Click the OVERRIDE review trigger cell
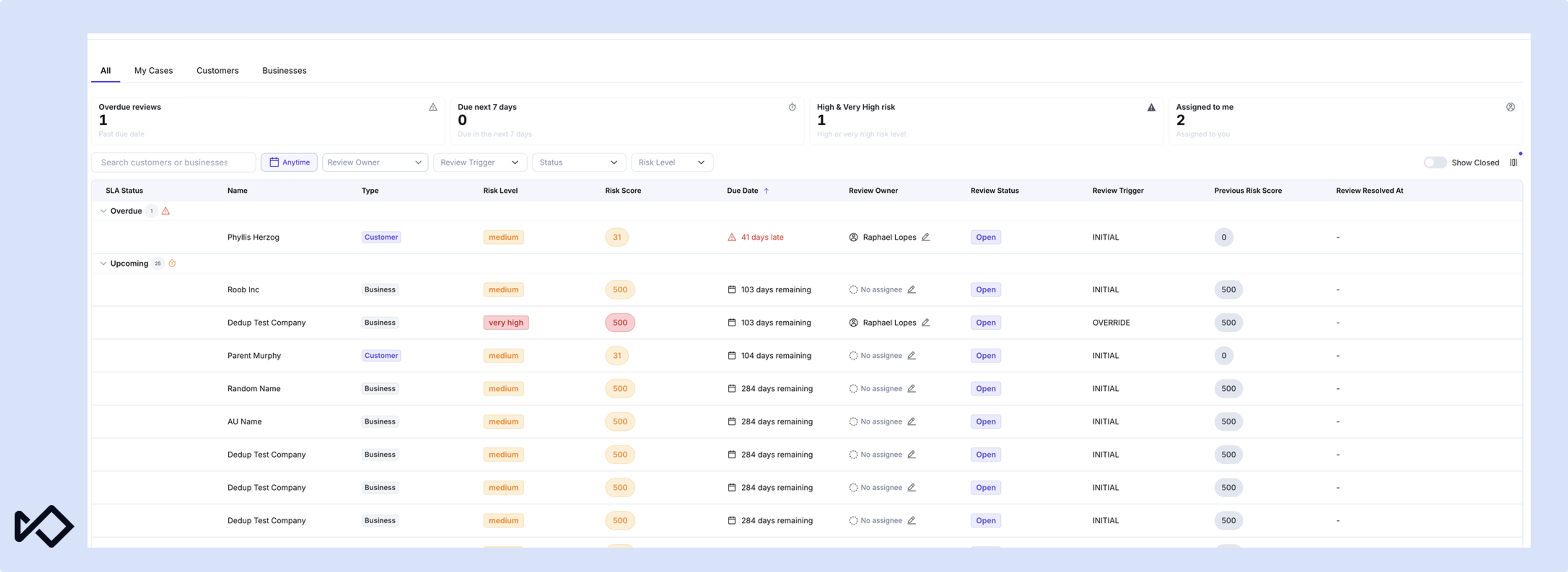Viewport: 1568px width, 572px height. pyautogui.click(x=1111, y=323)
